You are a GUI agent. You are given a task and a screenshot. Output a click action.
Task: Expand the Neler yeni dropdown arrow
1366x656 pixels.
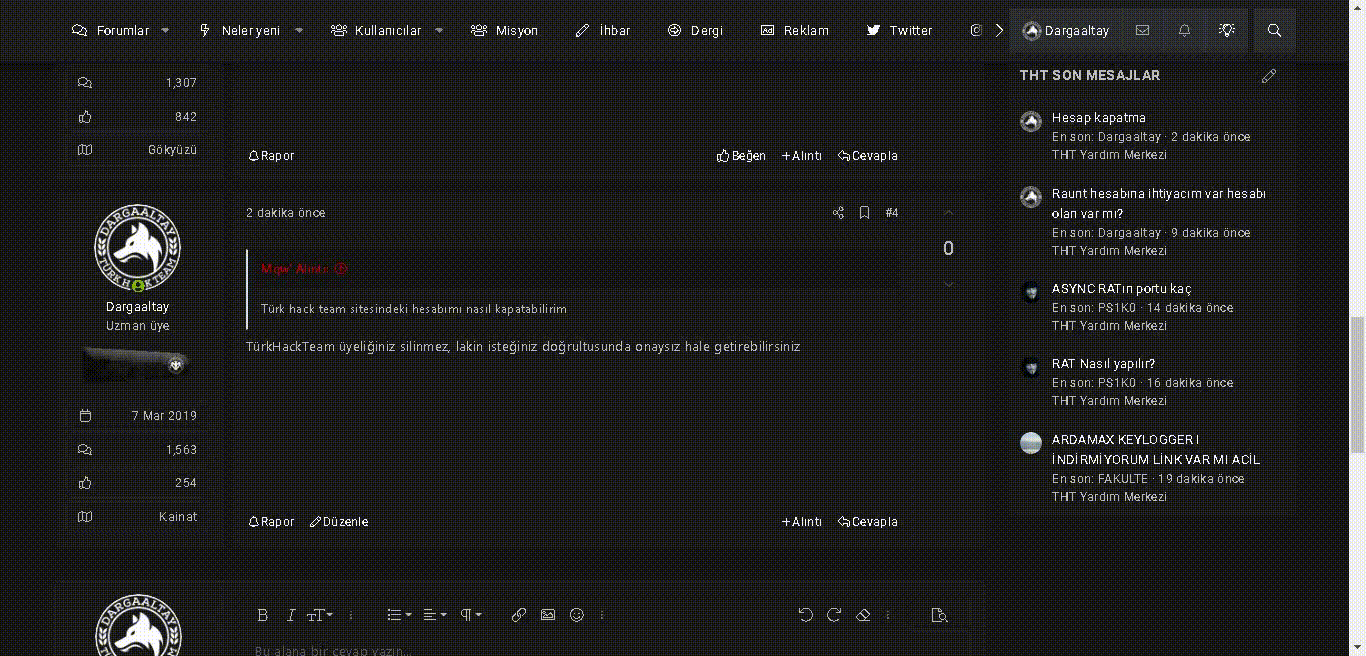298,31
